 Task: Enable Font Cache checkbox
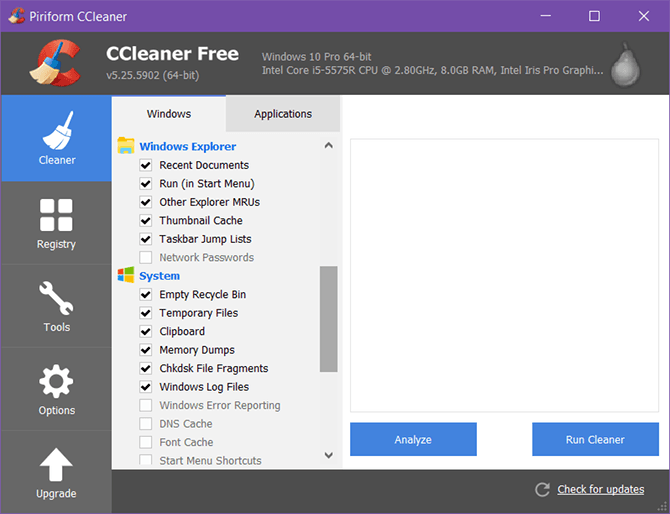coord(146,442)
